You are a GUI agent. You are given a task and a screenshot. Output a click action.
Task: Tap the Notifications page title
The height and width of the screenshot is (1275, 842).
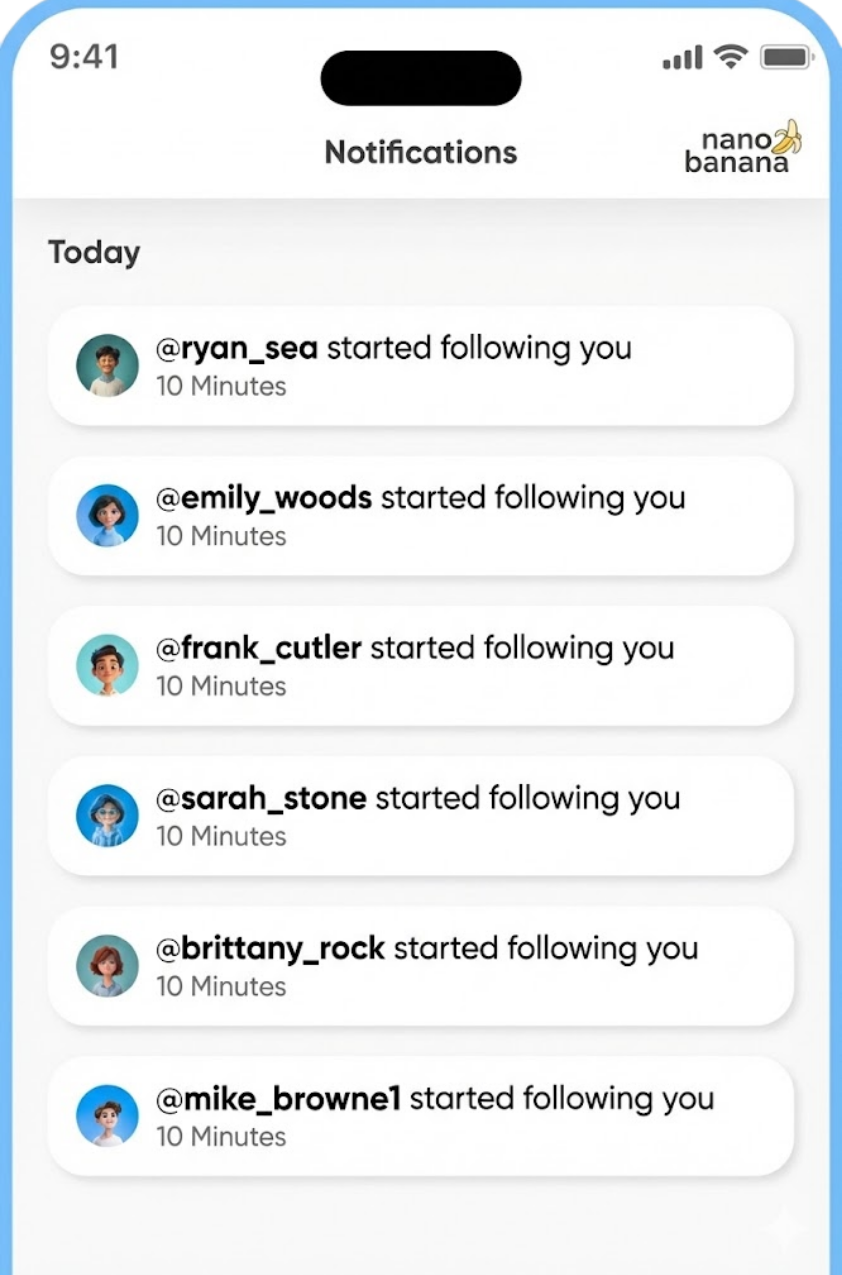pyautogui.click(x=421, y=153)
